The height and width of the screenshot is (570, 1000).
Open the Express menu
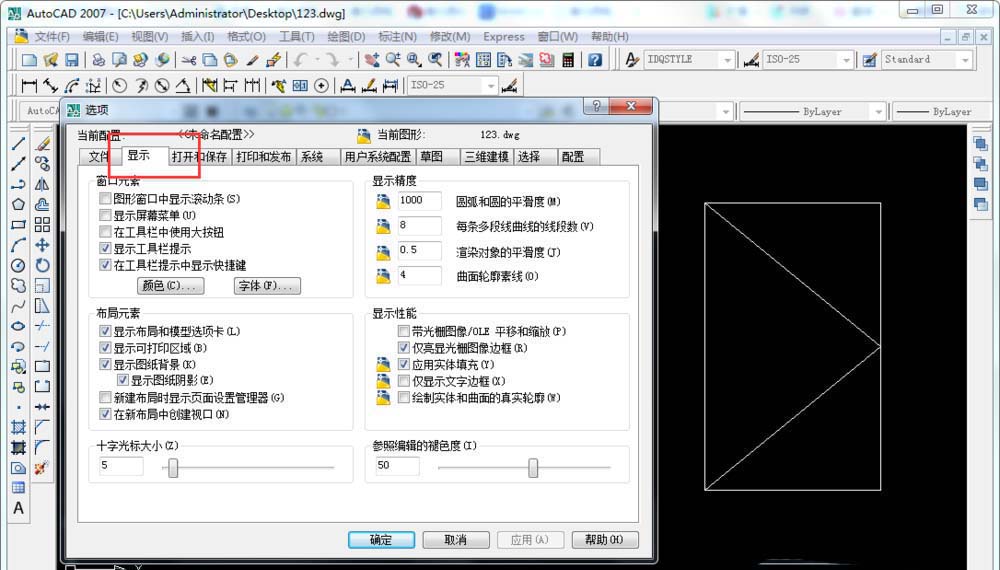[504, 37]
